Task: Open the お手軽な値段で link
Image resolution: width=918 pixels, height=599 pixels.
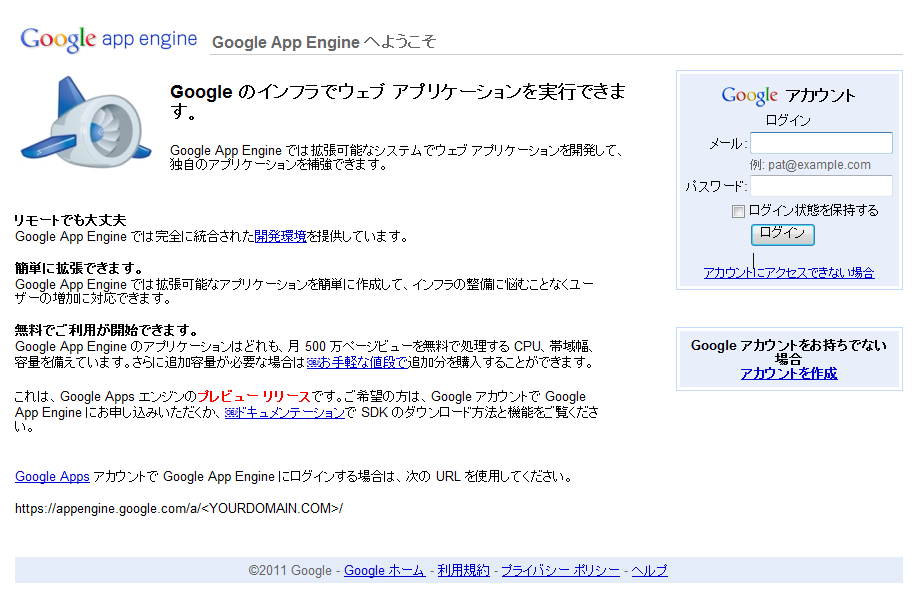Action: pyautogui.click(x=357, y=362)
